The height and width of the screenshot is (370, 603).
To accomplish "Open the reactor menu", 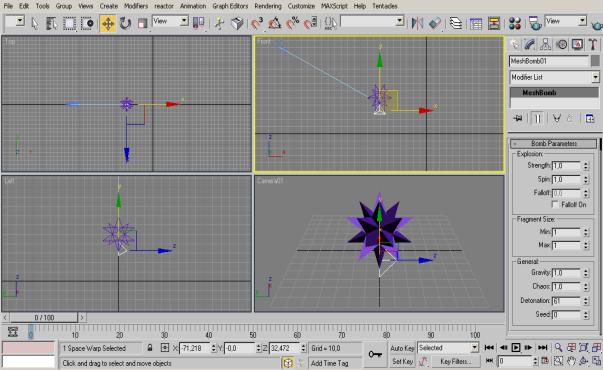I will pos(164,6).
